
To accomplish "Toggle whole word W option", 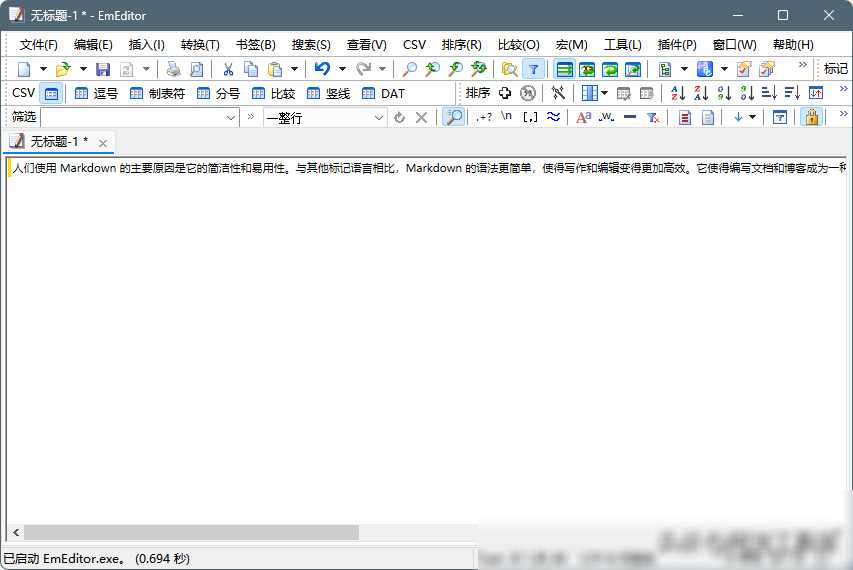I will pyautogui.click(x=607, y=117).
